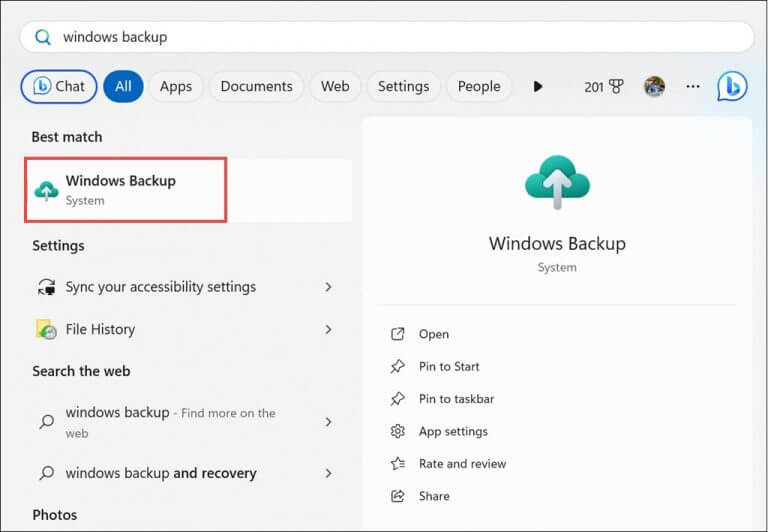768x532 pixels.
Task: Click the Open external-link icon
Action: [398, 334]
